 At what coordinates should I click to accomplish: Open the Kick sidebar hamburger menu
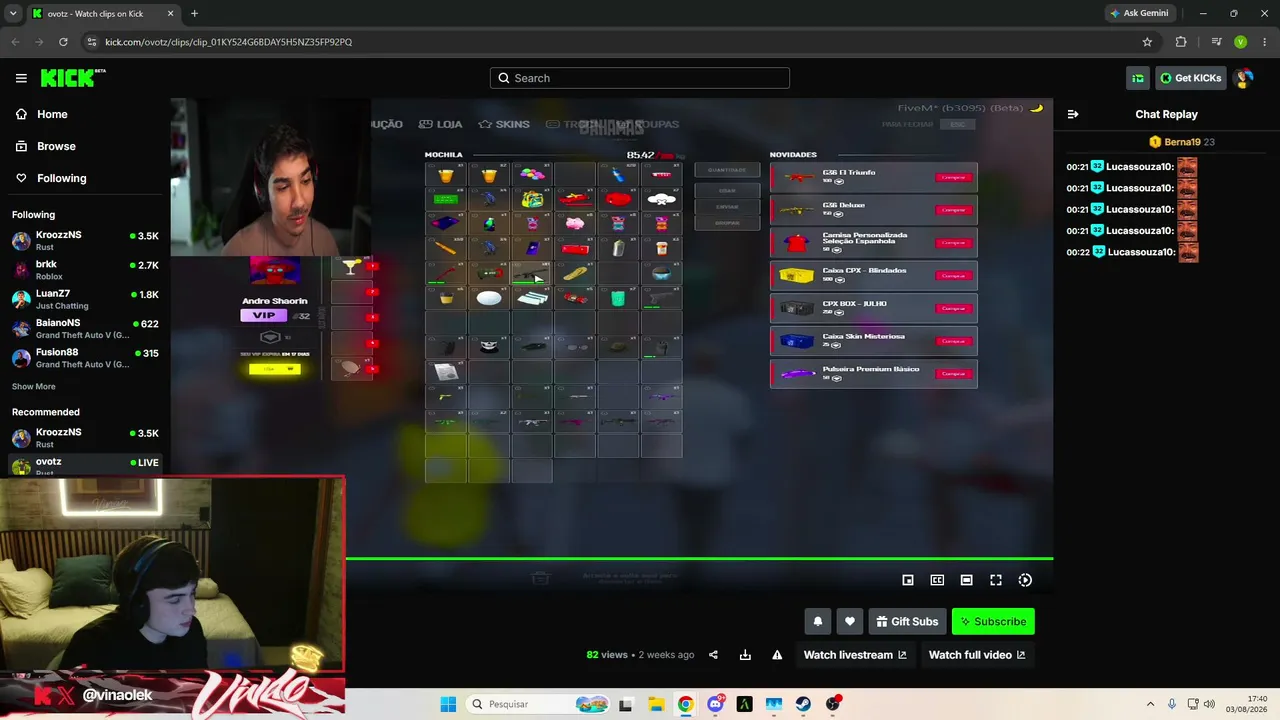click(x=21, y=78)
